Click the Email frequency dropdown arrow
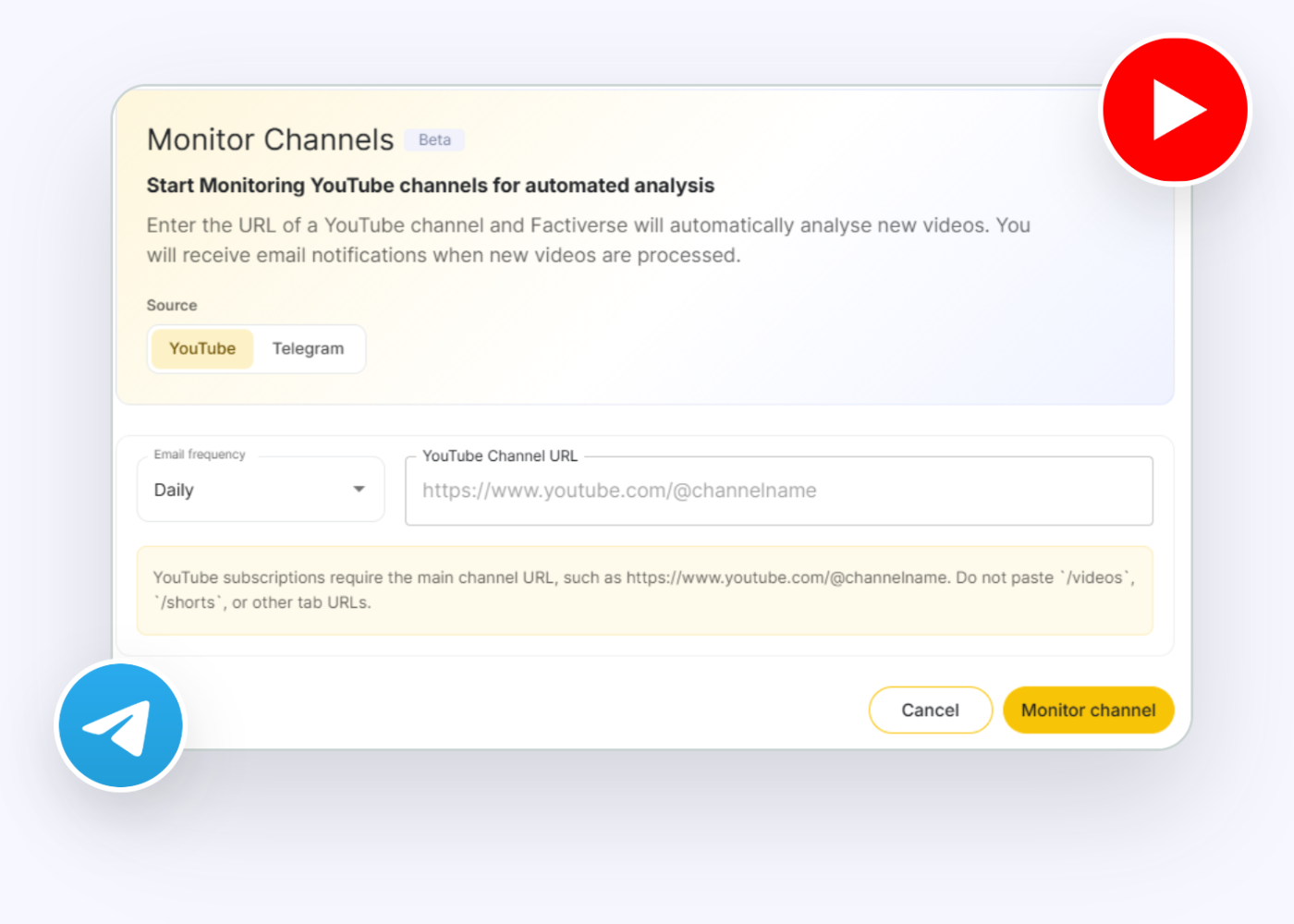The height and width of the screenshot is (924, 1294). coord(359,489)
